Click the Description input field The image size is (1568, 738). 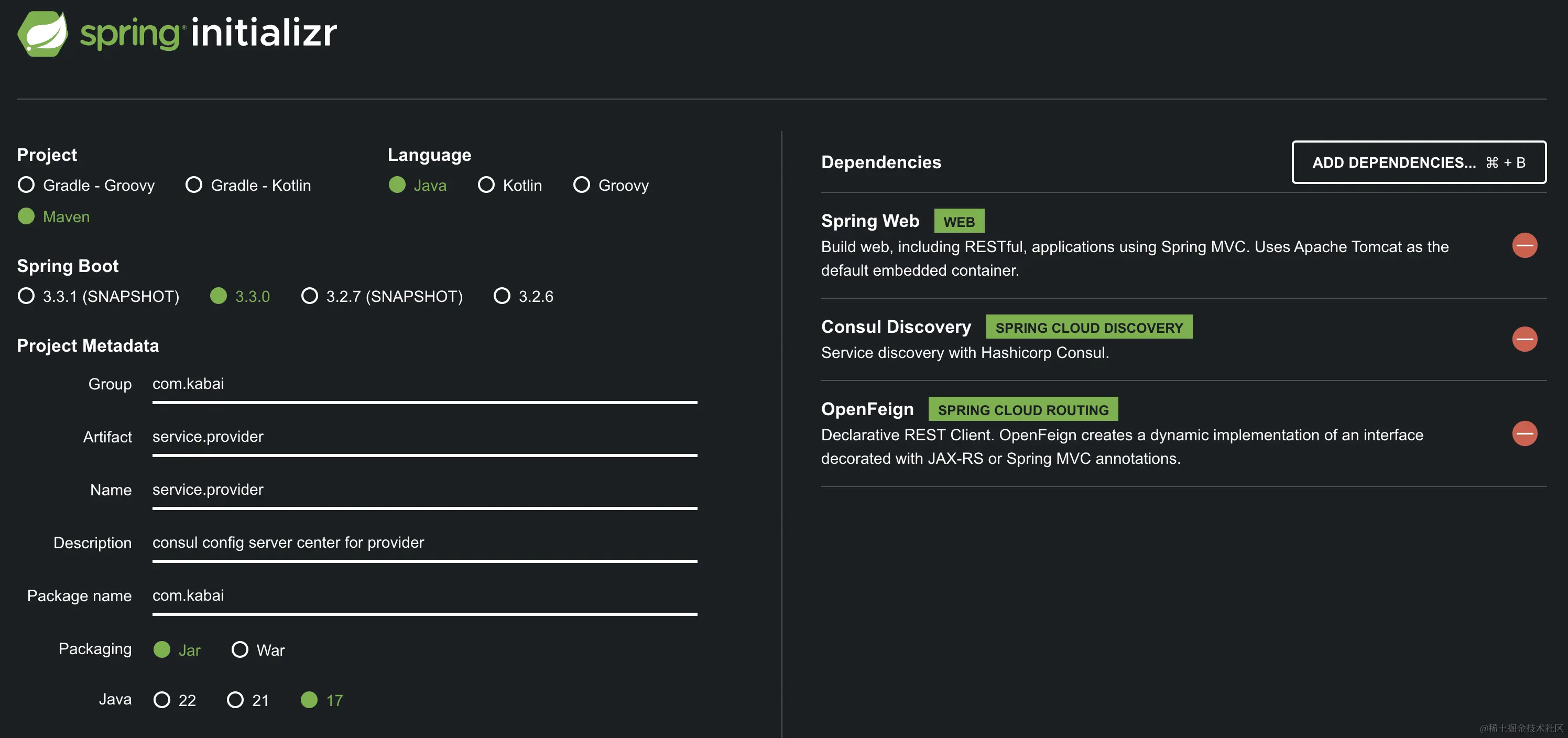[420, 542]
